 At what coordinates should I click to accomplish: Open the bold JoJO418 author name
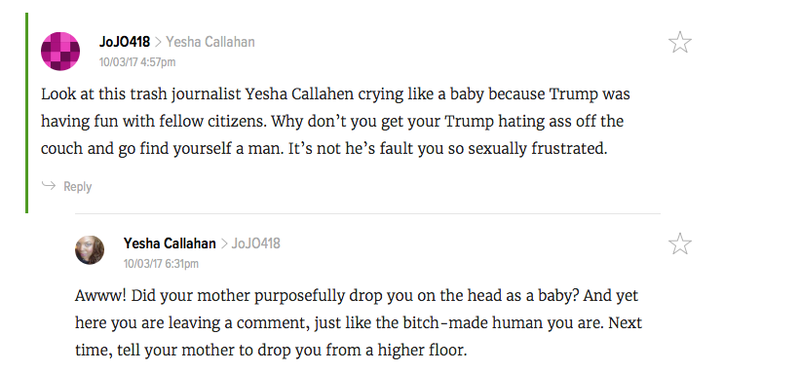pyautogui.click(x=124, y=41)
